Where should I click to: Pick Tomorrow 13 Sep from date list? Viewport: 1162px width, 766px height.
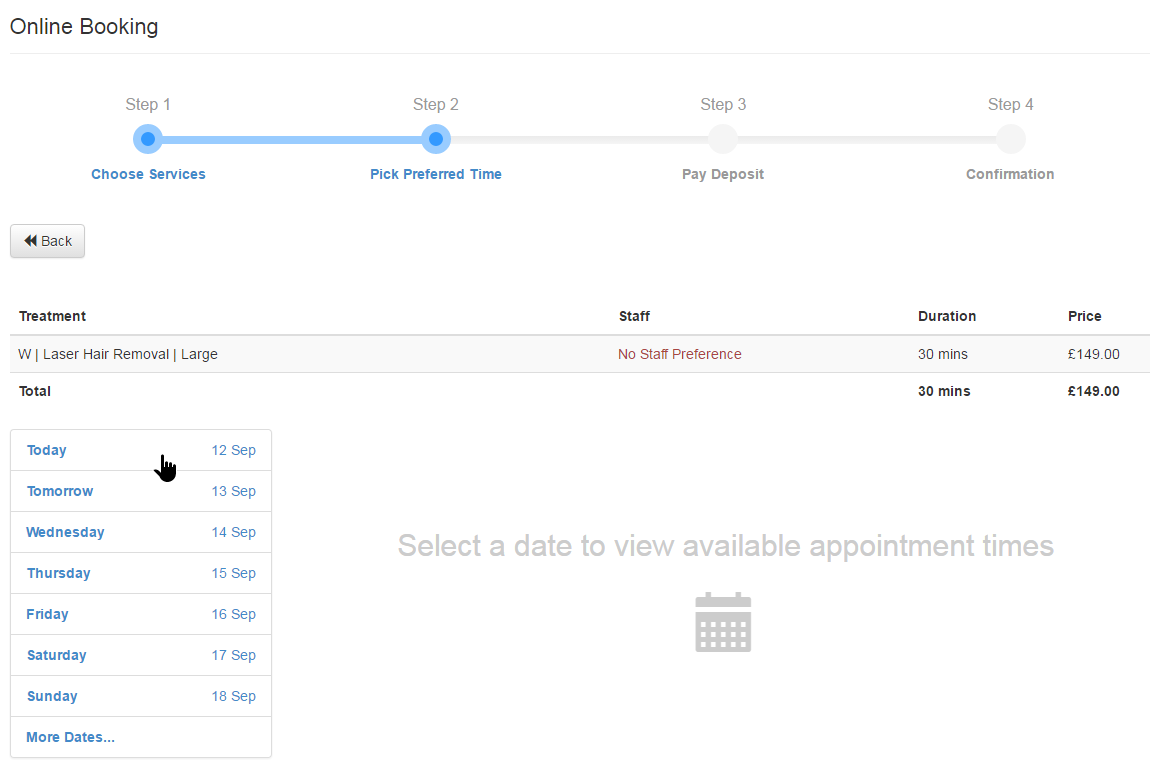click(141, 491)
